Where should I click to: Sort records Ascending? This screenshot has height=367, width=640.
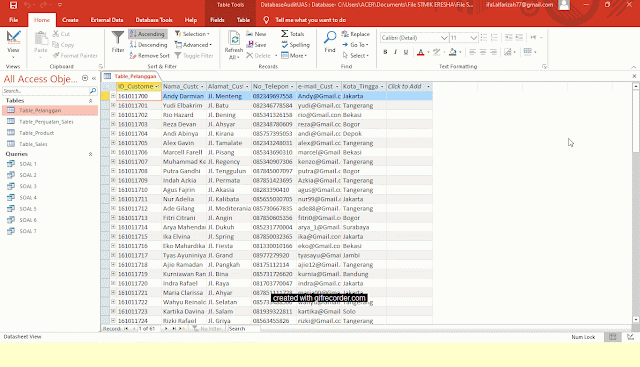(147, 34)
